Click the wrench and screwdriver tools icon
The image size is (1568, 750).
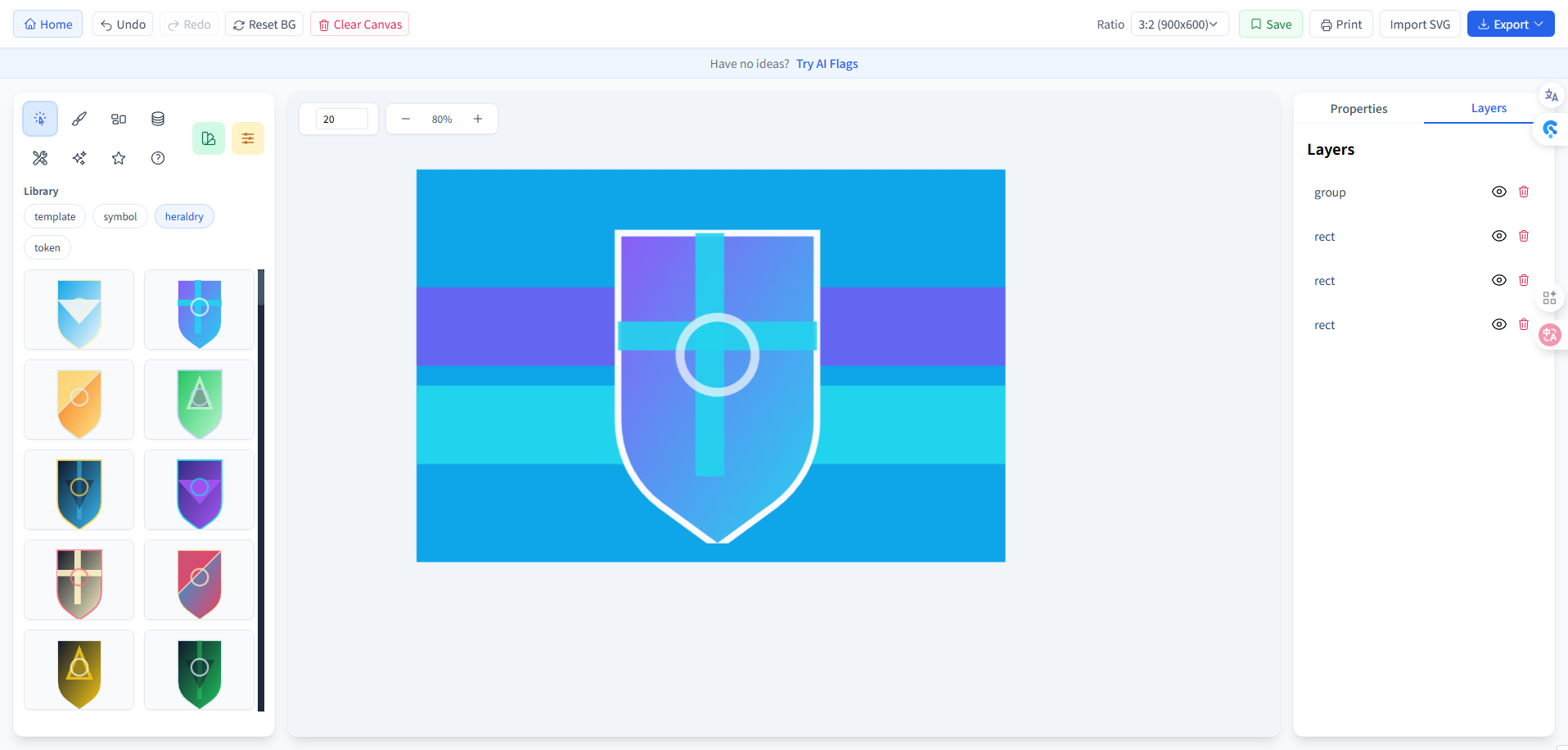39,158
